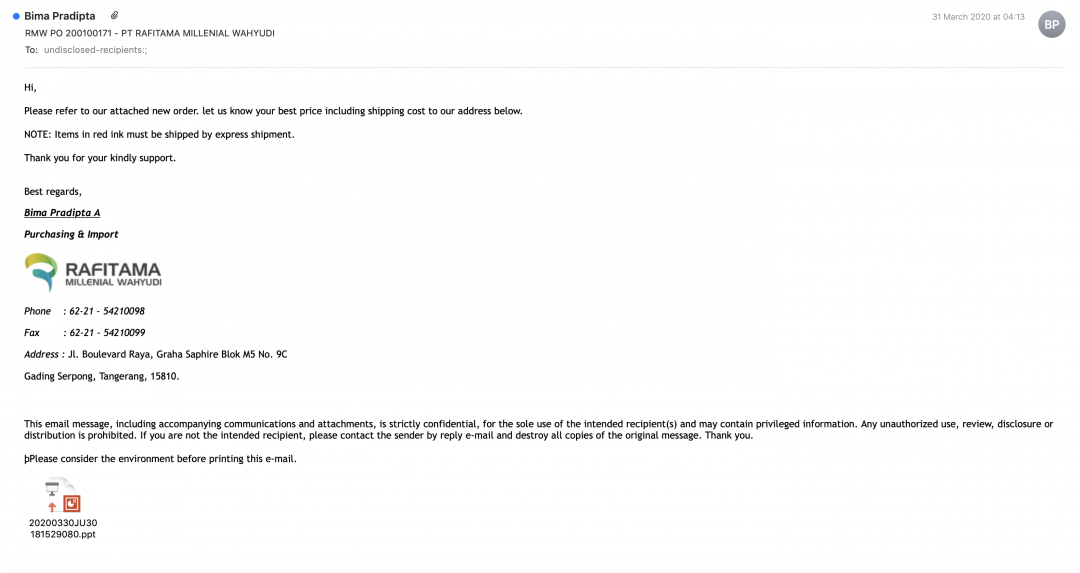Image resolution: width=1080 pixels, height=573 pixels.
Task: Click the email subject line RMW PO 200100171
Action: tap(150, 33)
